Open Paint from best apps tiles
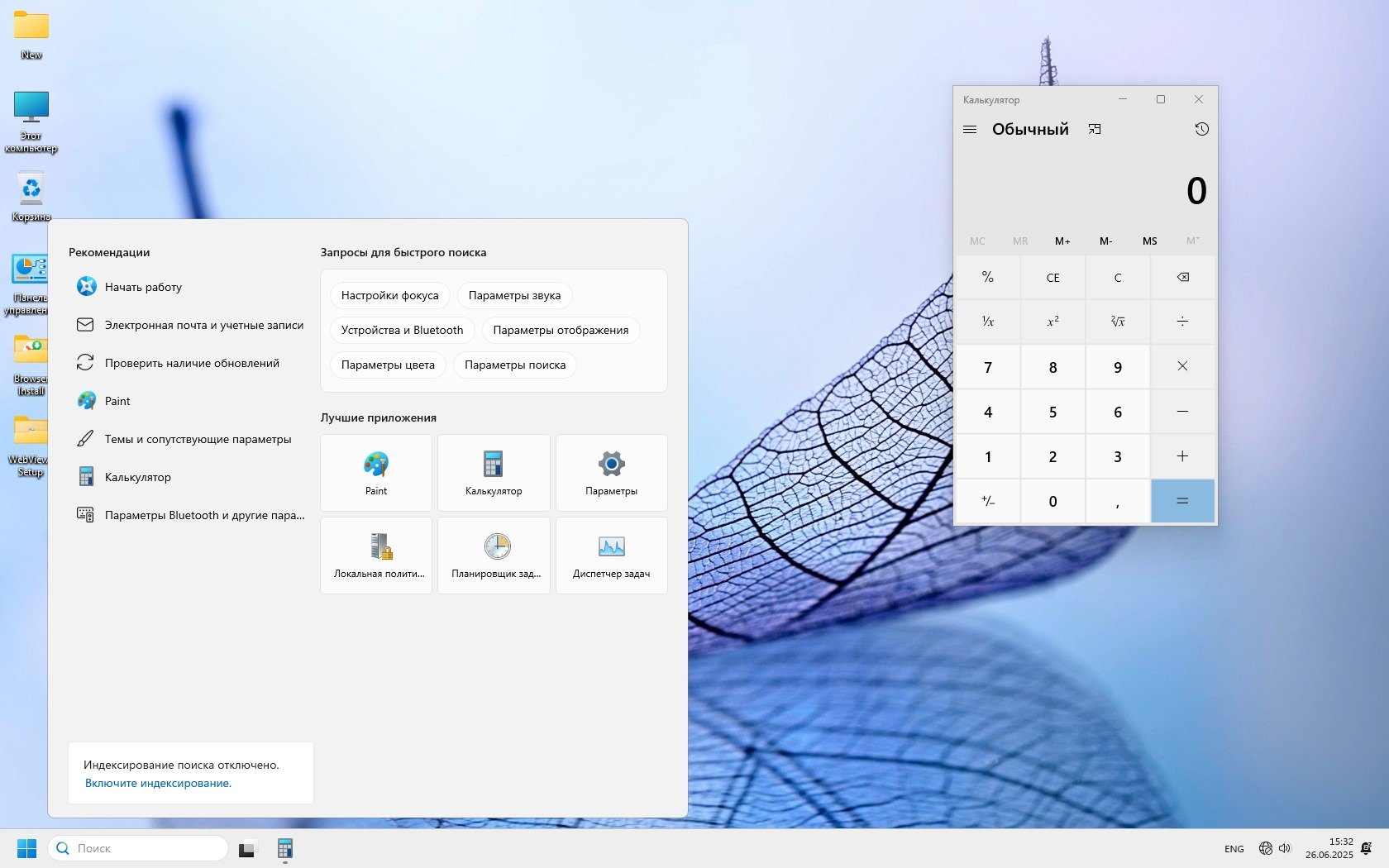This screenshot has width=1389, height=868. point(376,473)
